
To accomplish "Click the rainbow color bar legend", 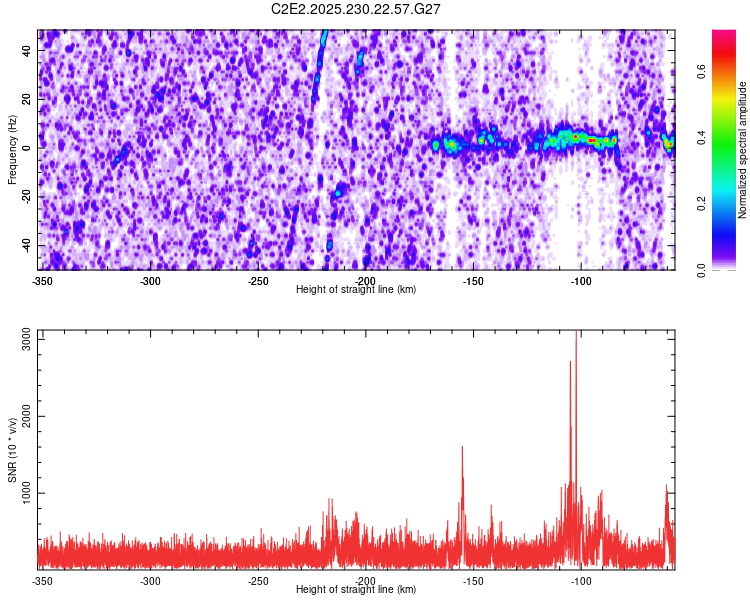I will [x=724, y=150].
